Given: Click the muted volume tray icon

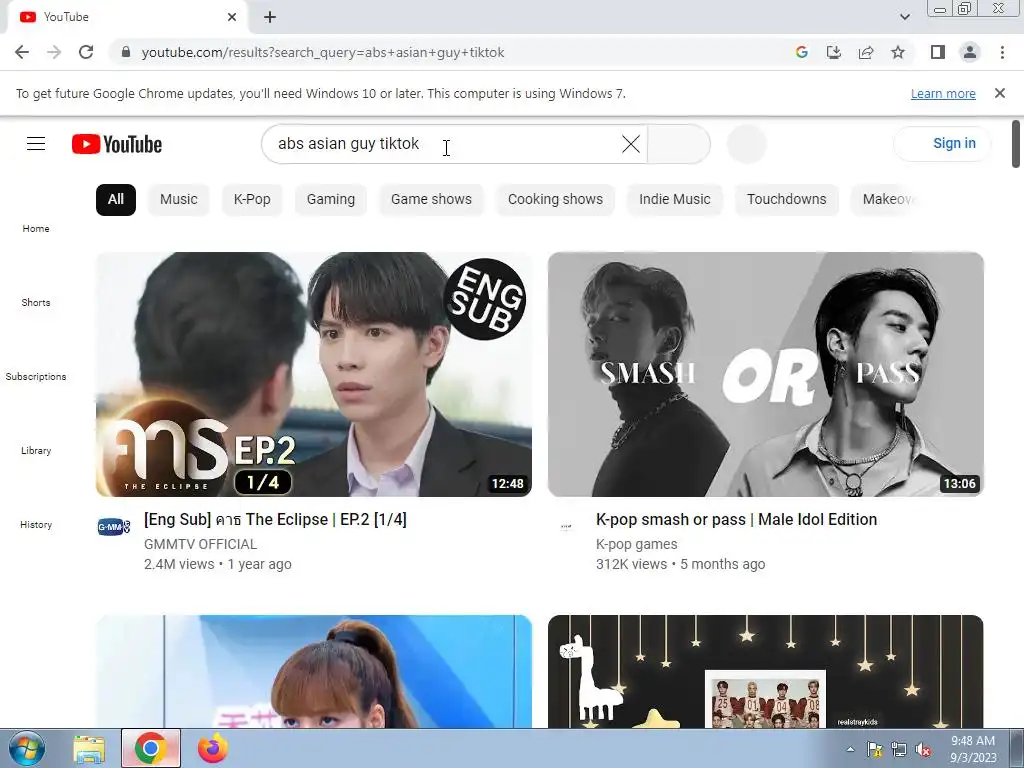Looking at the screenshot, I should (x=923, y=749).
